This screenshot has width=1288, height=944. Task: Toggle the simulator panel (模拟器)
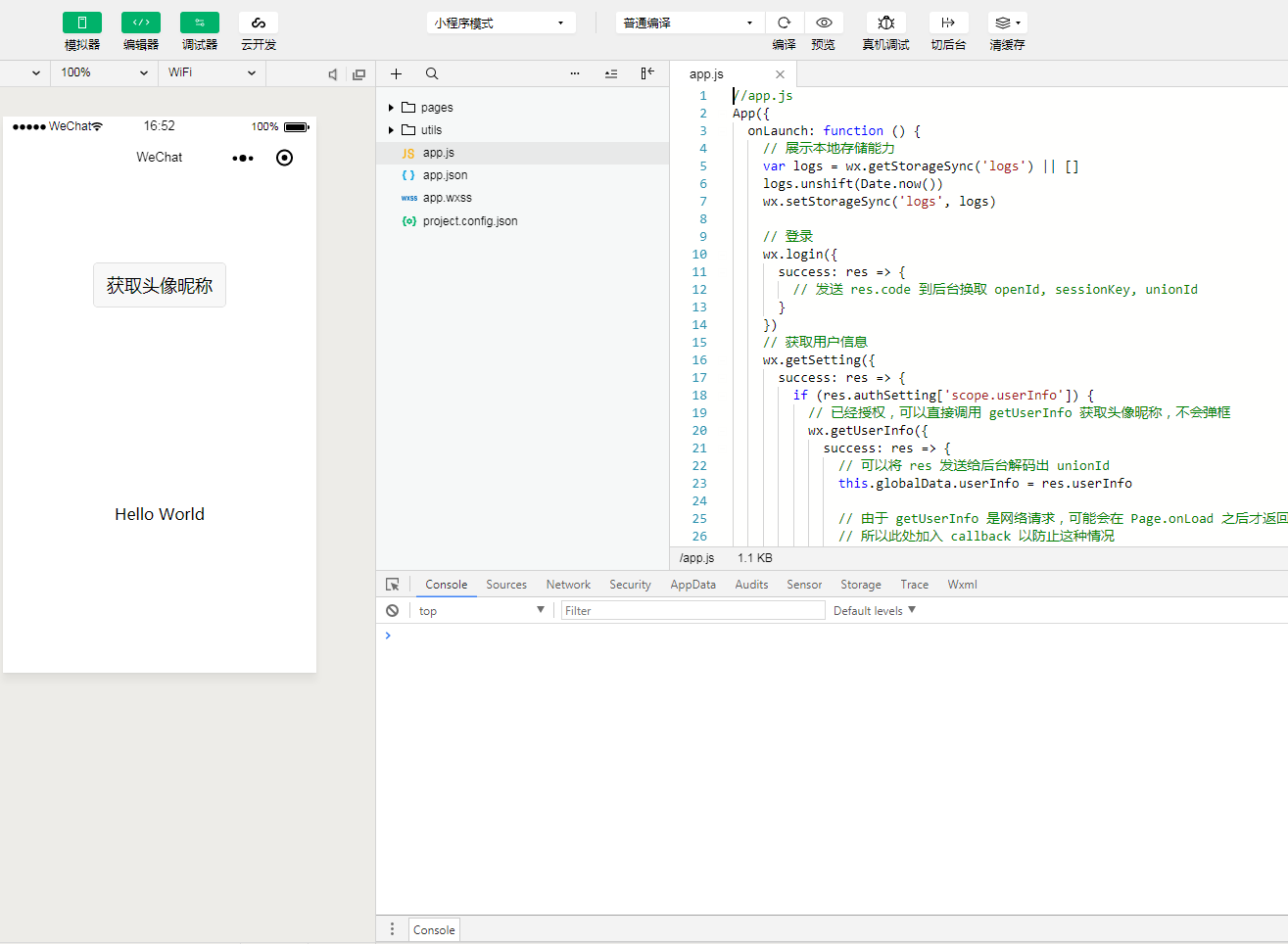pyautogui.click(x=82, y=23)
